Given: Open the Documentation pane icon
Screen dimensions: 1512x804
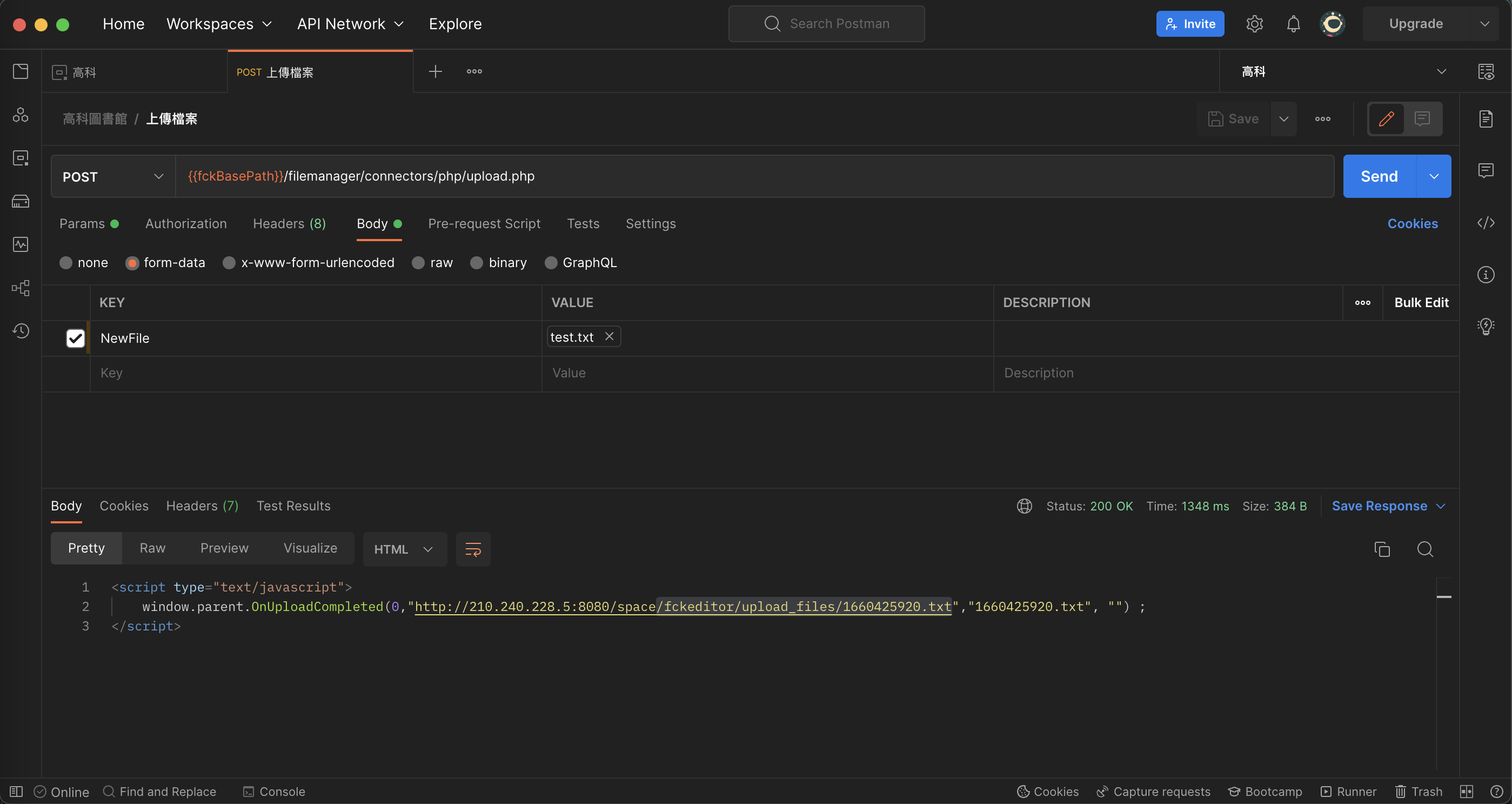Looking at the screenshot, I should 1486,118.
